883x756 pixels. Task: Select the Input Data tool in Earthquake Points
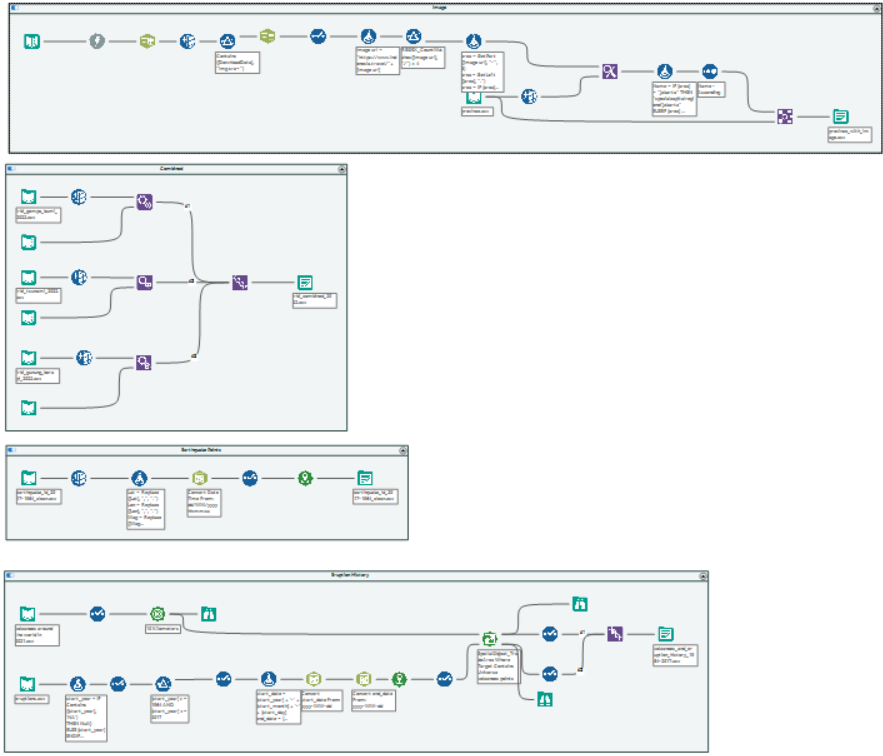tap(29, 478)
